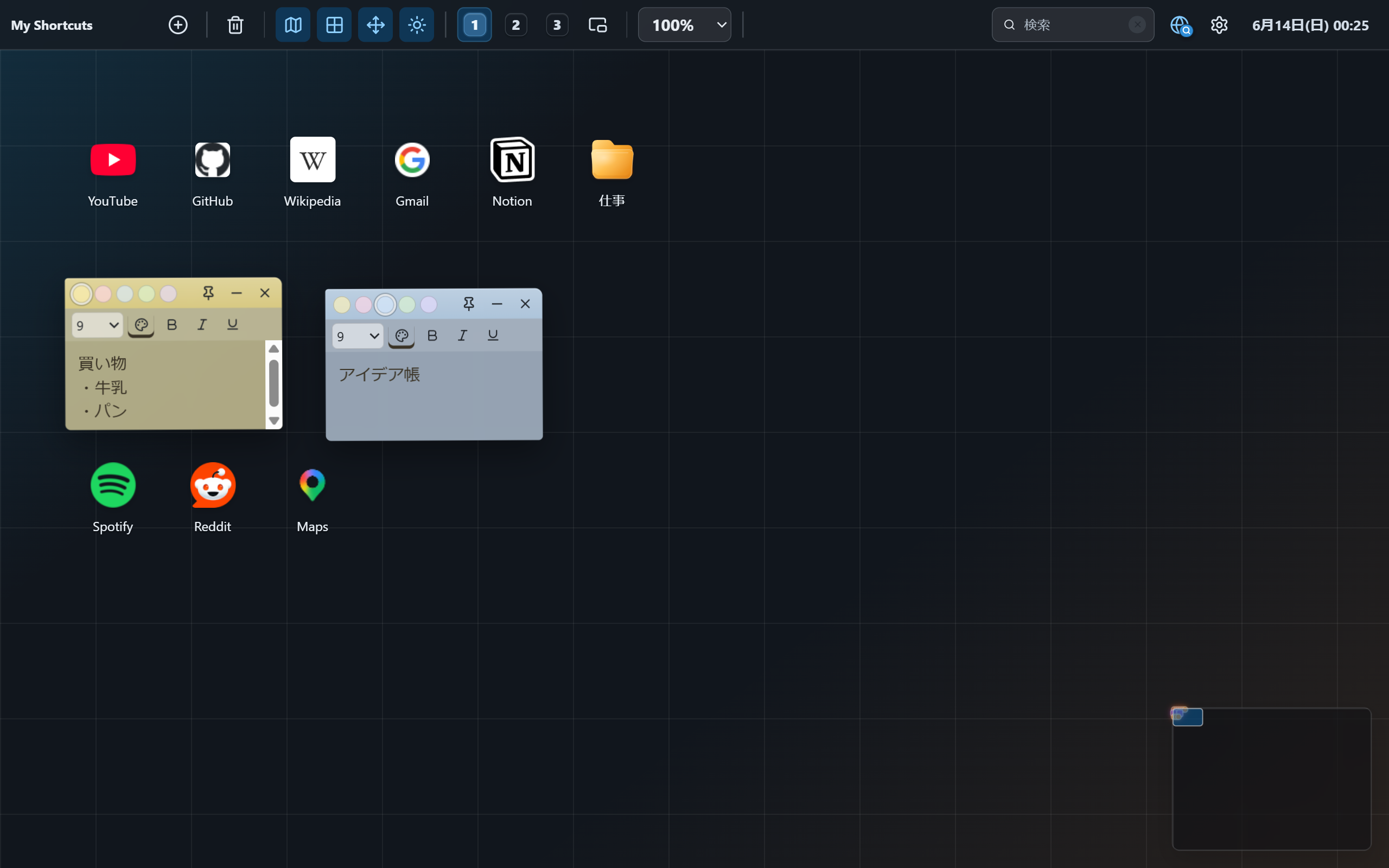This screenshot has height=868, width=1389.
Task: Click the My Shortcuts title
Action: (52, 25)
